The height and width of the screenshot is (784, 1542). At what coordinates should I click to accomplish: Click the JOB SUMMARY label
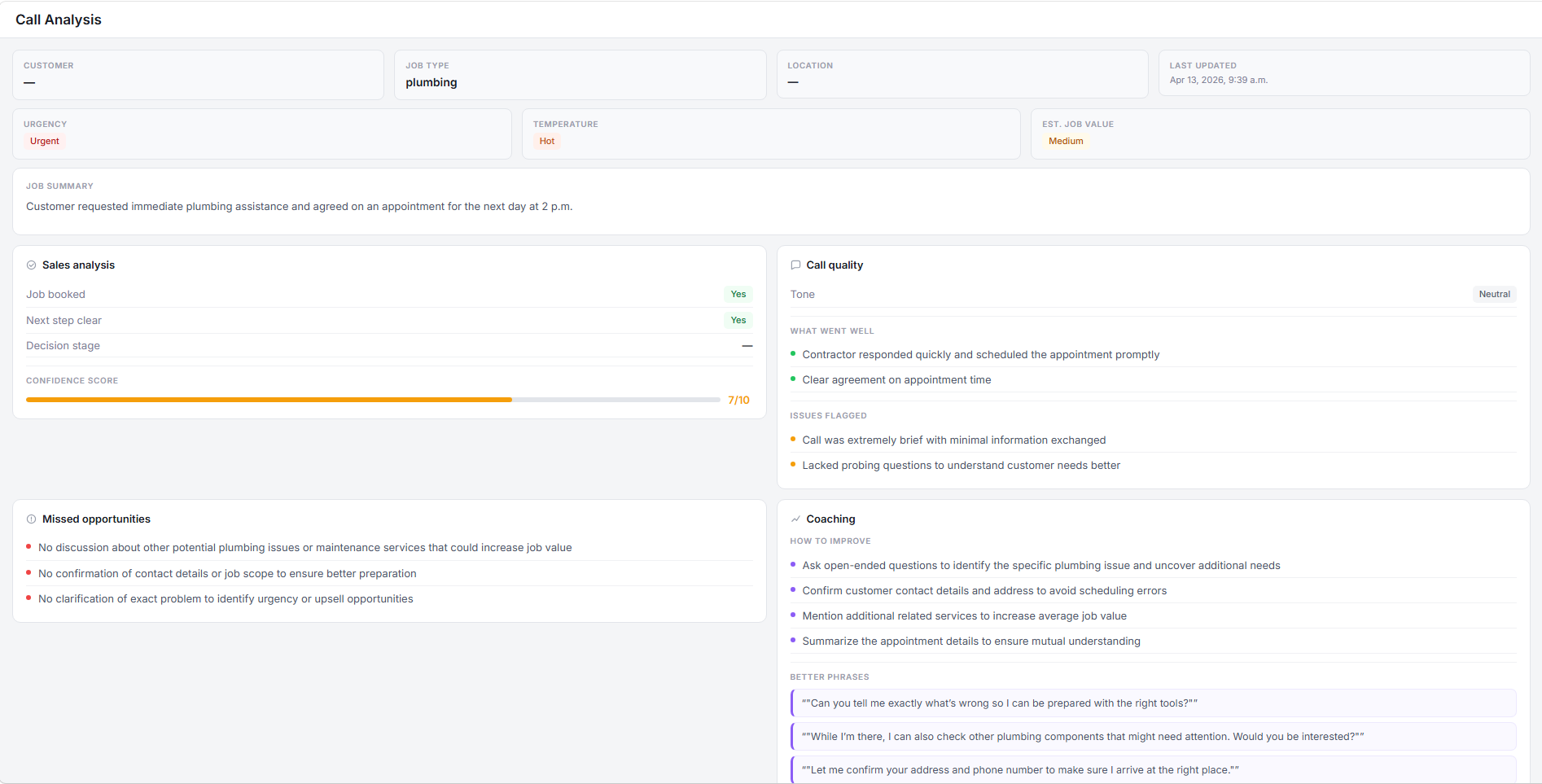click(59, 186)
